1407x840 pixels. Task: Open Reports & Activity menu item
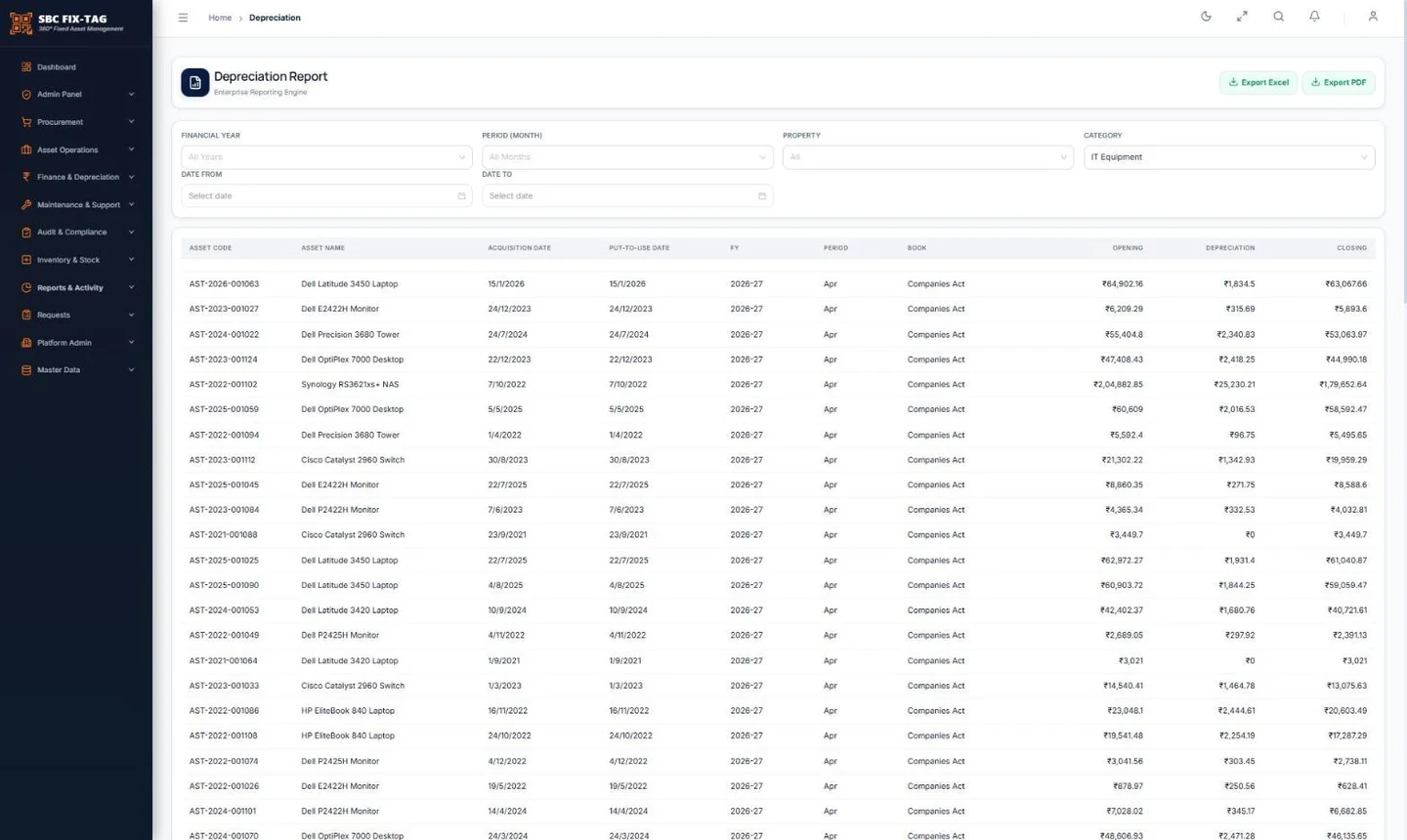(76, 287)
